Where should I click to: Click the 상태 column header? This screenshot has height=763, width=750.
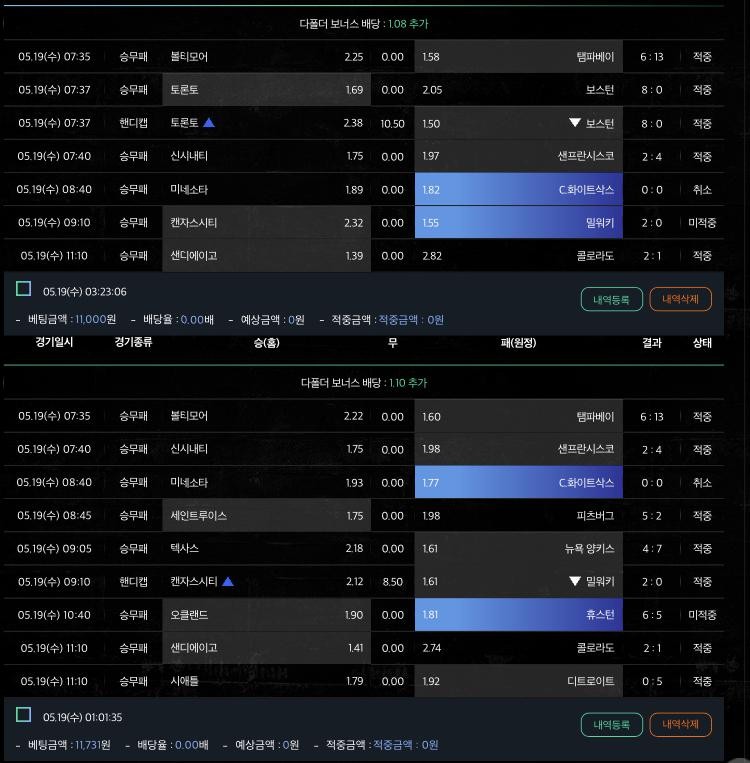[702, 343]
